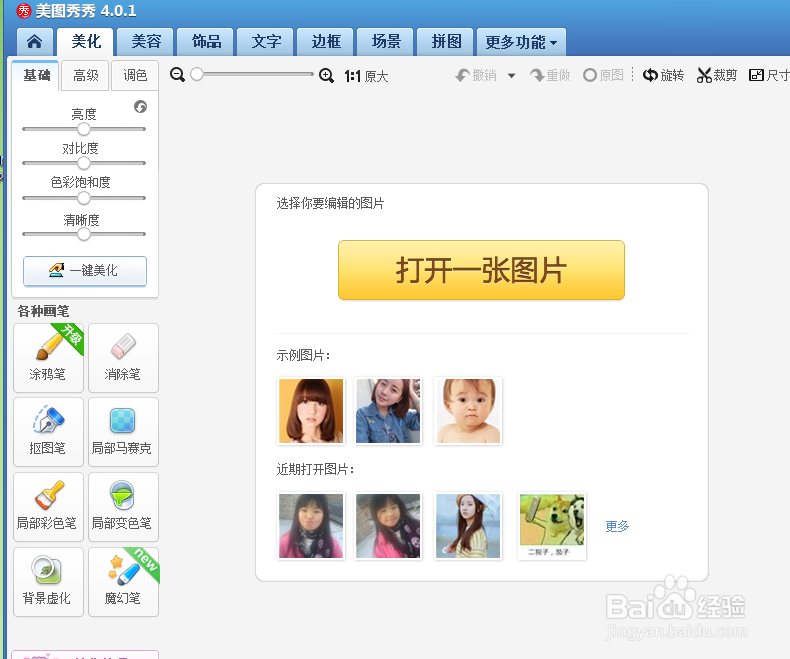Select the 背景虚化 background blur tool
This screenshot has width=790, height=659.
click(x=48, y=582)
